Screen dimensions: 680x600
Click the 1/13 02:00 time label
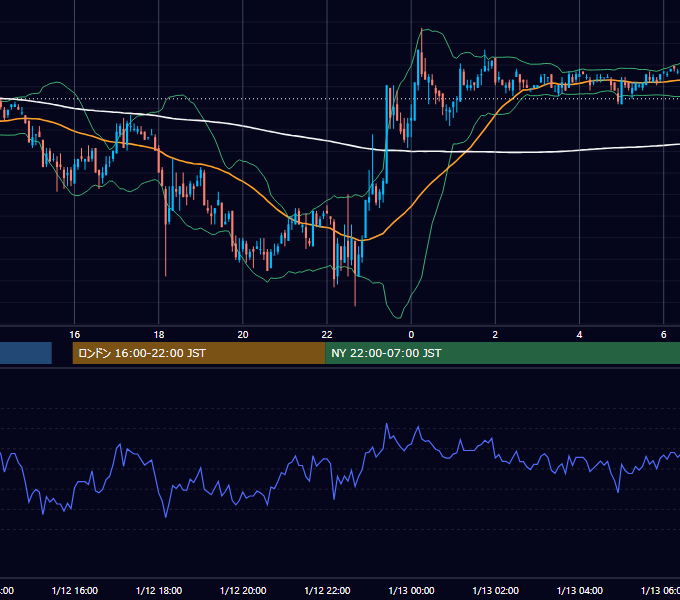[x=495, y=590]
